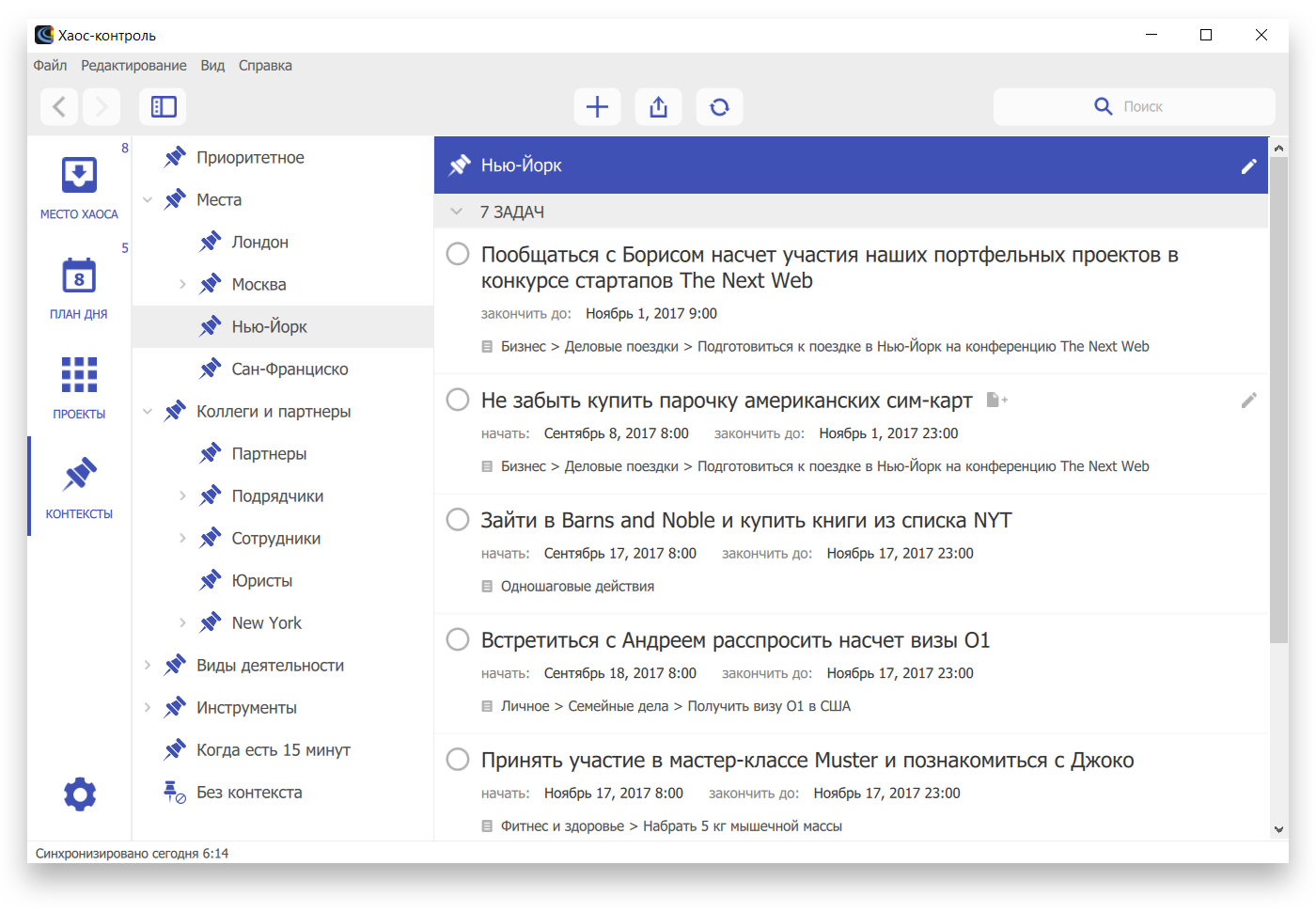
Task: Edit the сим-карт task with pencil icon
Action: pyautogui.click(x=1248, y=401)
